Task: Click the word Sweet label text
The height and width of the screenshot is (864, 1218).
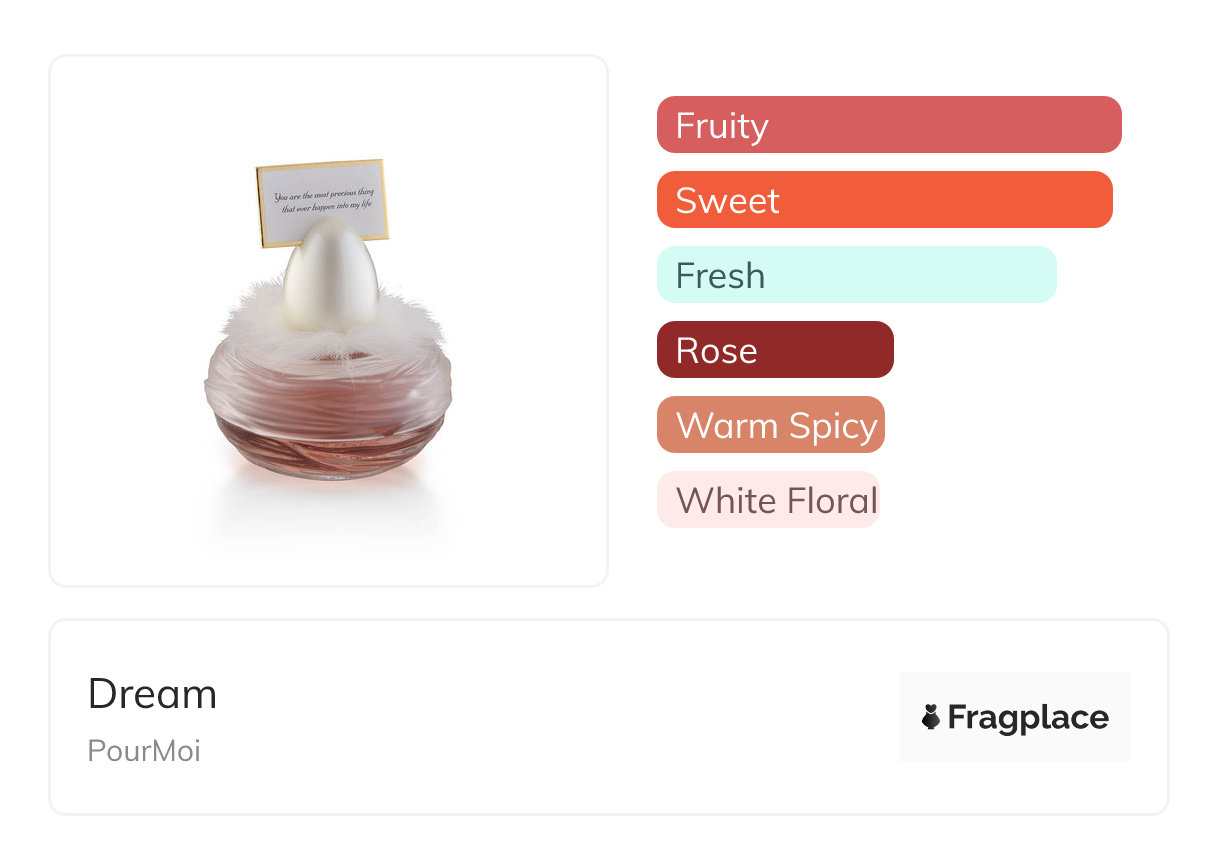Action: point(727,201)
